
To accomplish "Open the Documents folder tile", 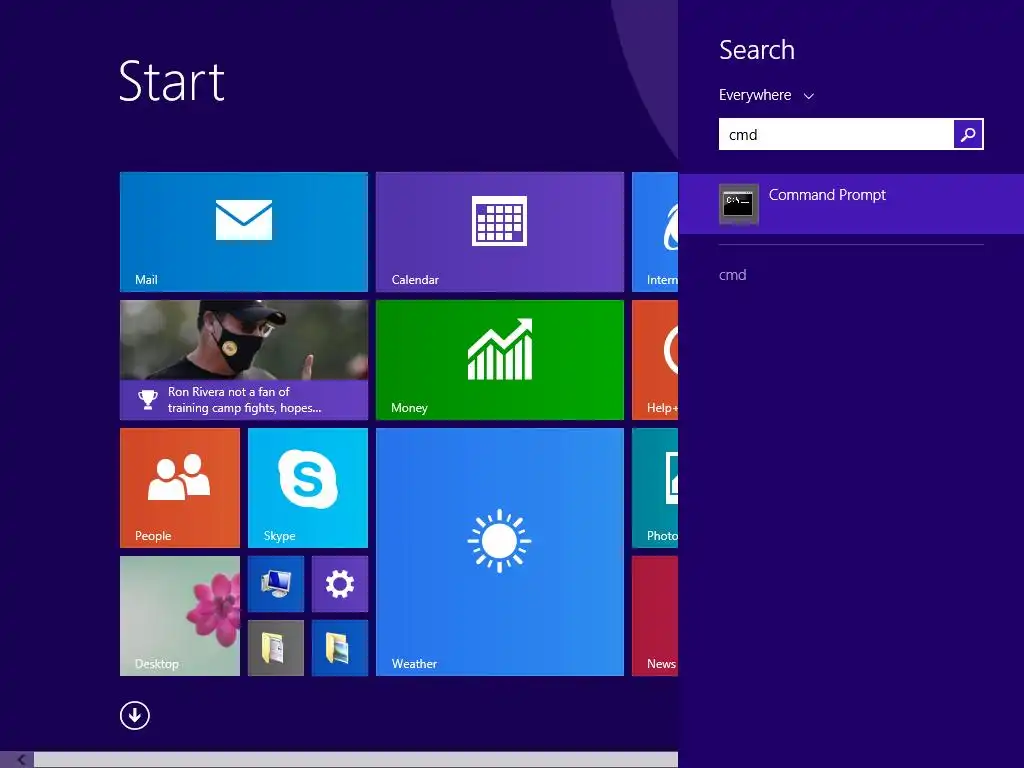I will pos(276,648).
